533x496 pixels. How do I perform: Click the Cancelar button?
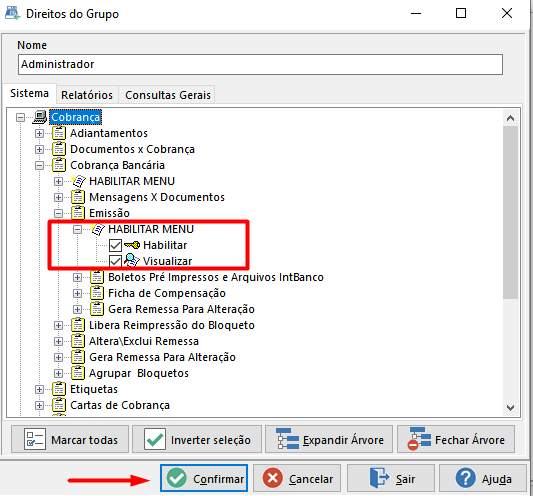pyautogui.click(x=297, y=478)
